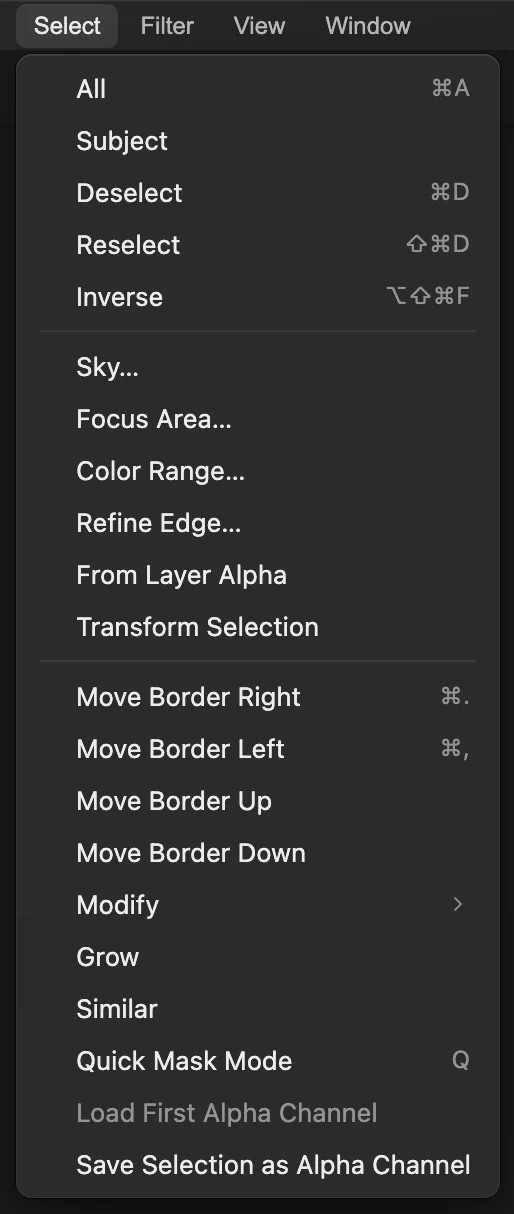Choose Move Border Down
Image resolution: width=514 pixels, height=1214 pixels.
[258, 853]
